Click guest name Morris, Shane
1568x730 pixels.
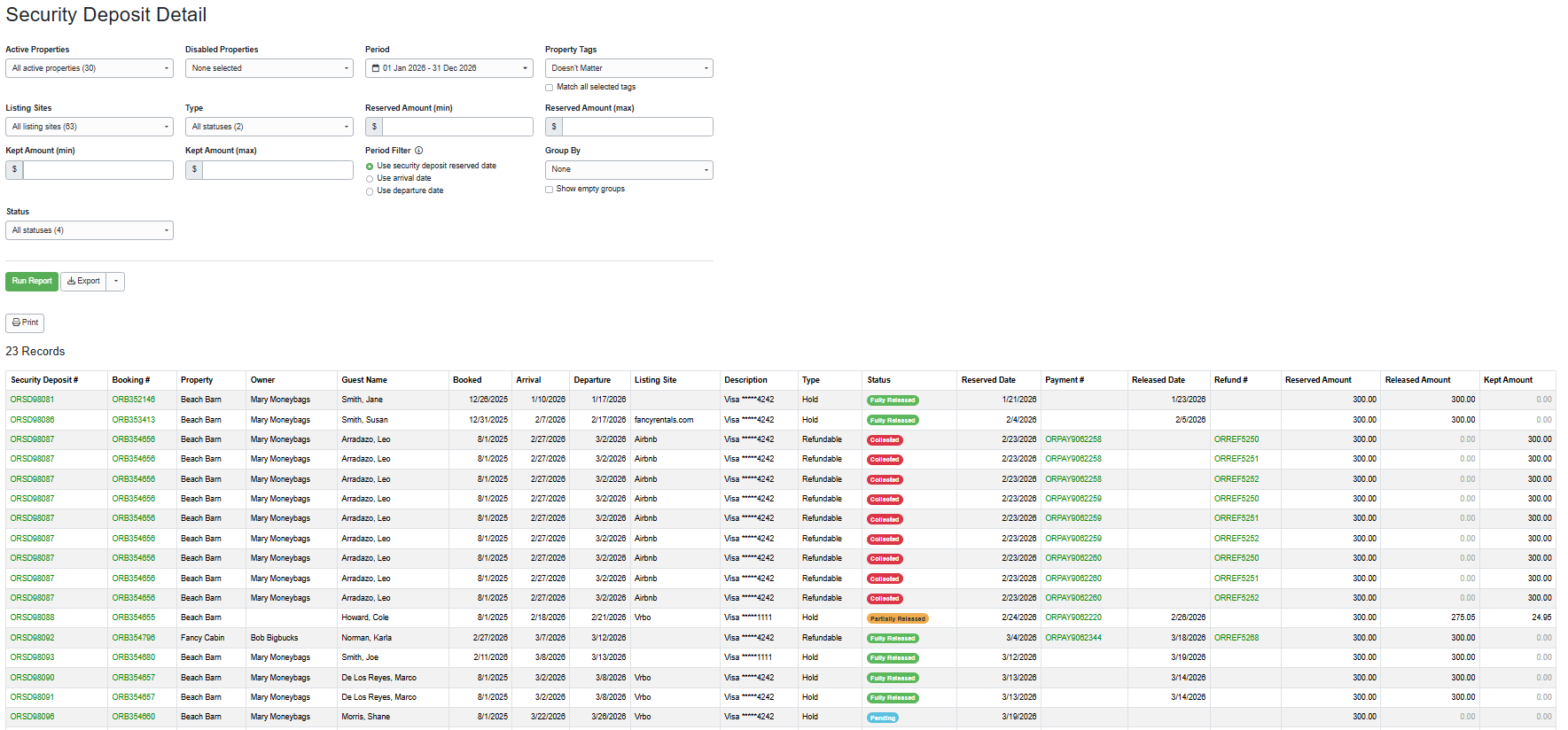coord(366,717)
